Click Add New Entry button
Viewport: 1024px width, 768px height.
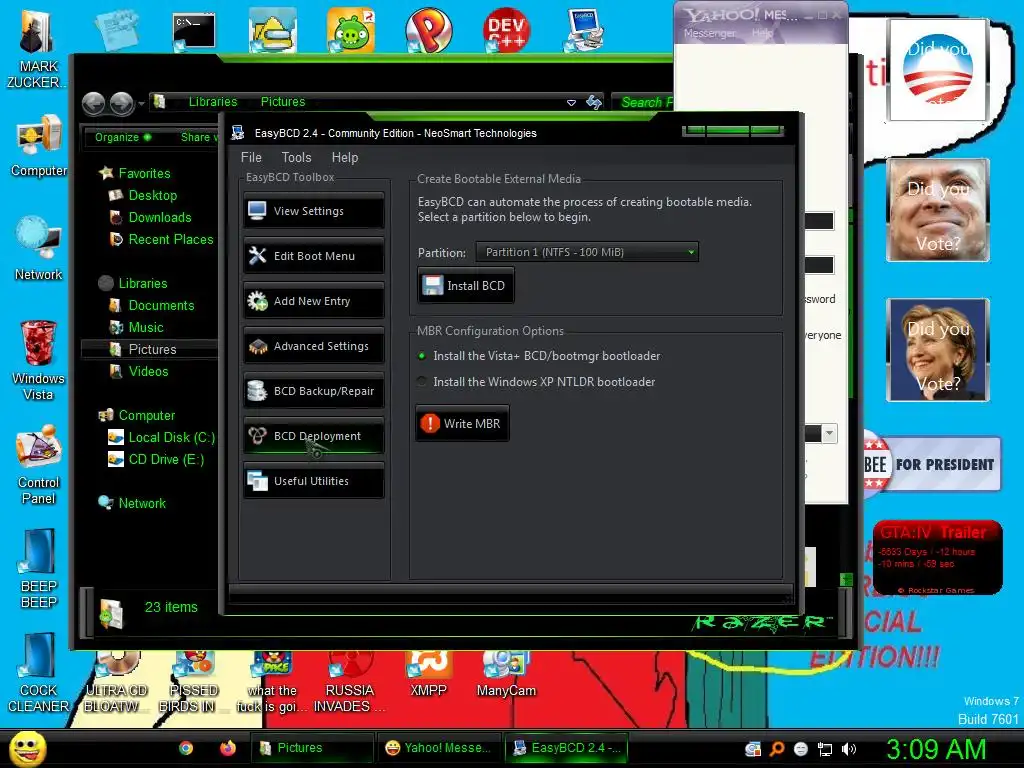coord(313,301)
